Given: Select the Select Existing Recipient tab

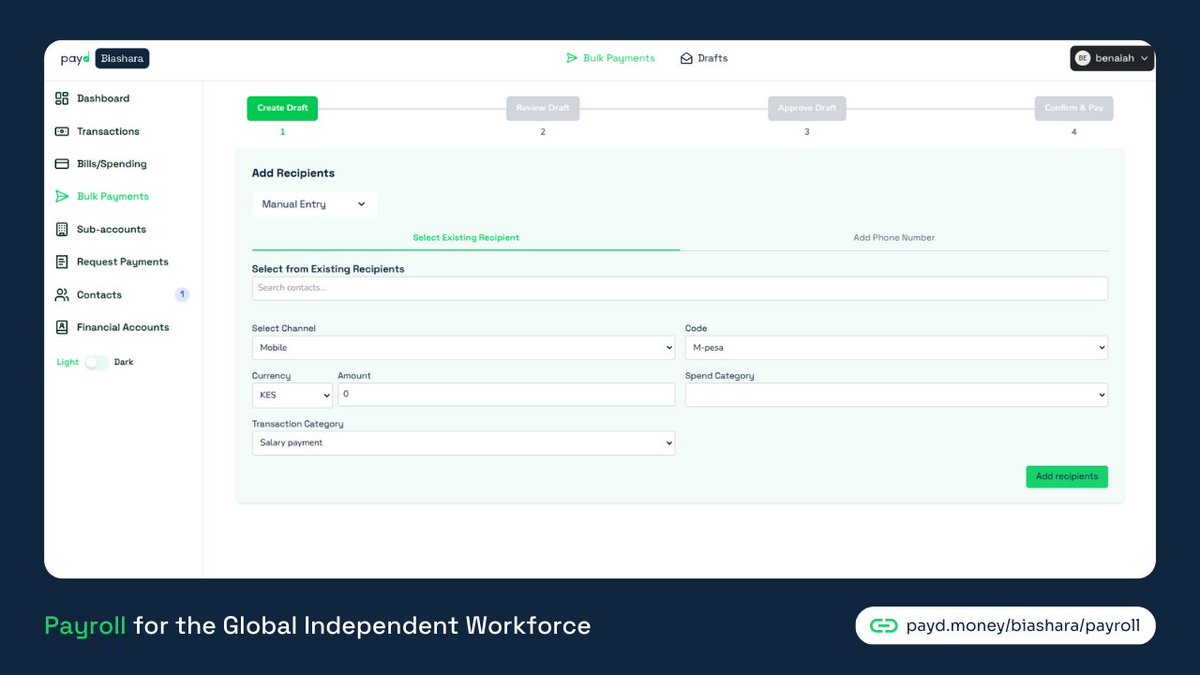Looking at the screenshot, I should pyautogui.click(x=465, y=237).
